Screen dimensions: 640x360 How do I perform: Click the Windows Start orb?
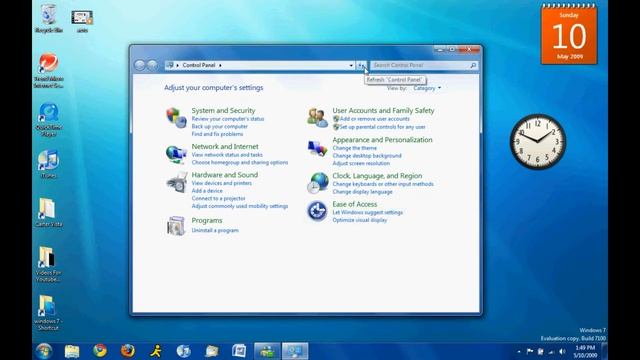(x=44, y=351)
